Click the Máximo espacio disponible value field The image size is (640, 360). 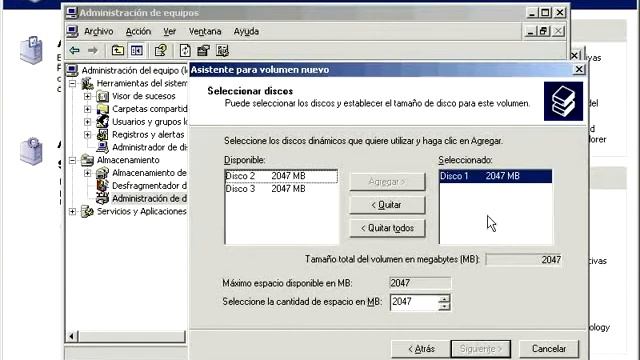420,283
